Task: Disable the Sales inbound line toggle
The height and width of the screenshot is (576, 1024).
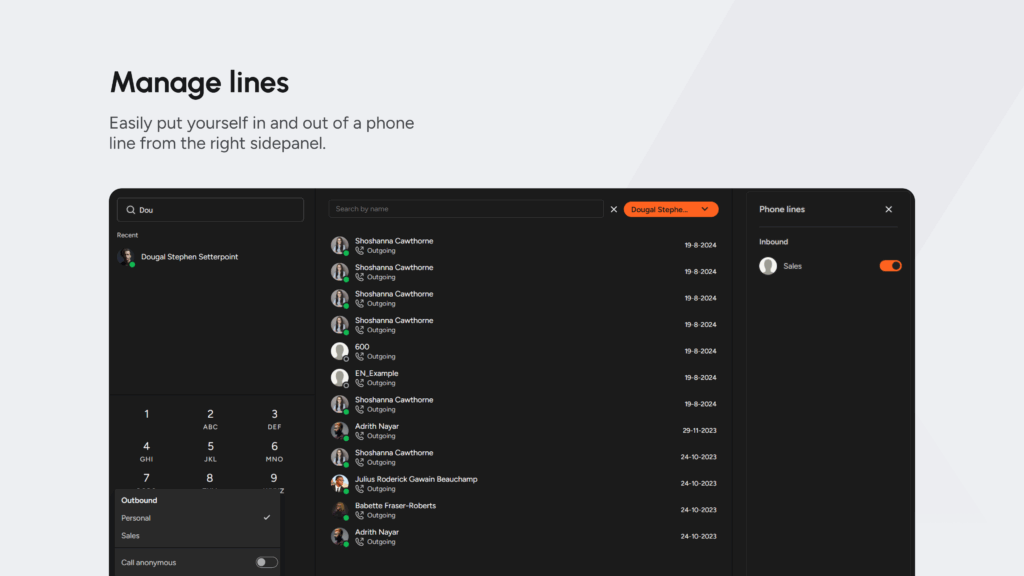Action: 890,266
